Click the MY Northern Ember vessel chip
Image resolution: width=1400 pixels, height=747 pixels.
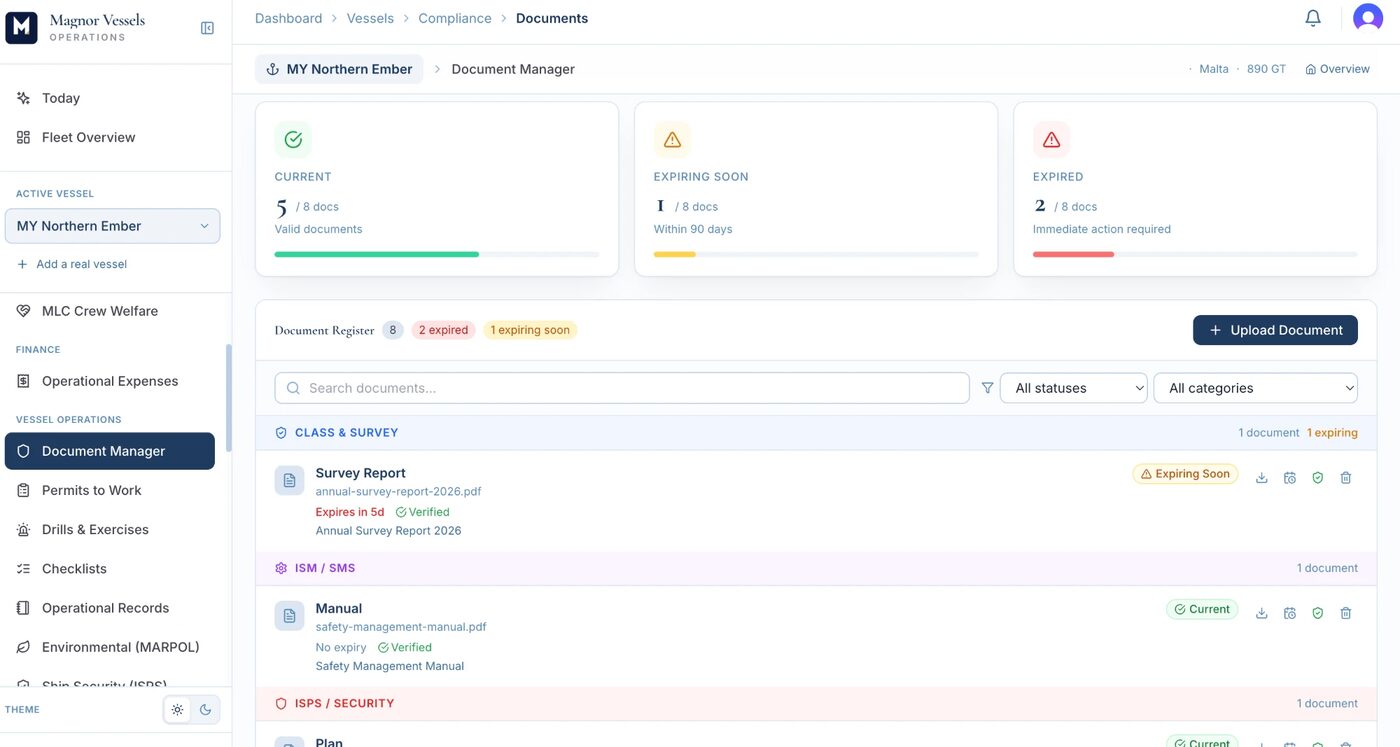pos(339,69)
